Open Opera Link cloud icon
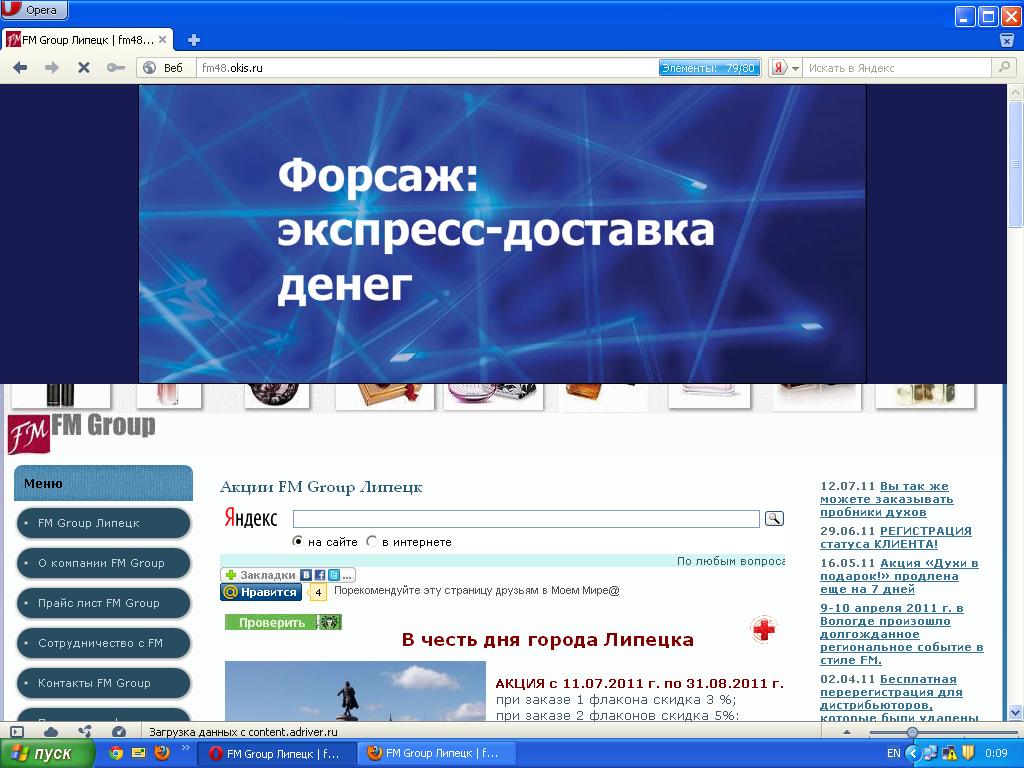 coord(51,732)
